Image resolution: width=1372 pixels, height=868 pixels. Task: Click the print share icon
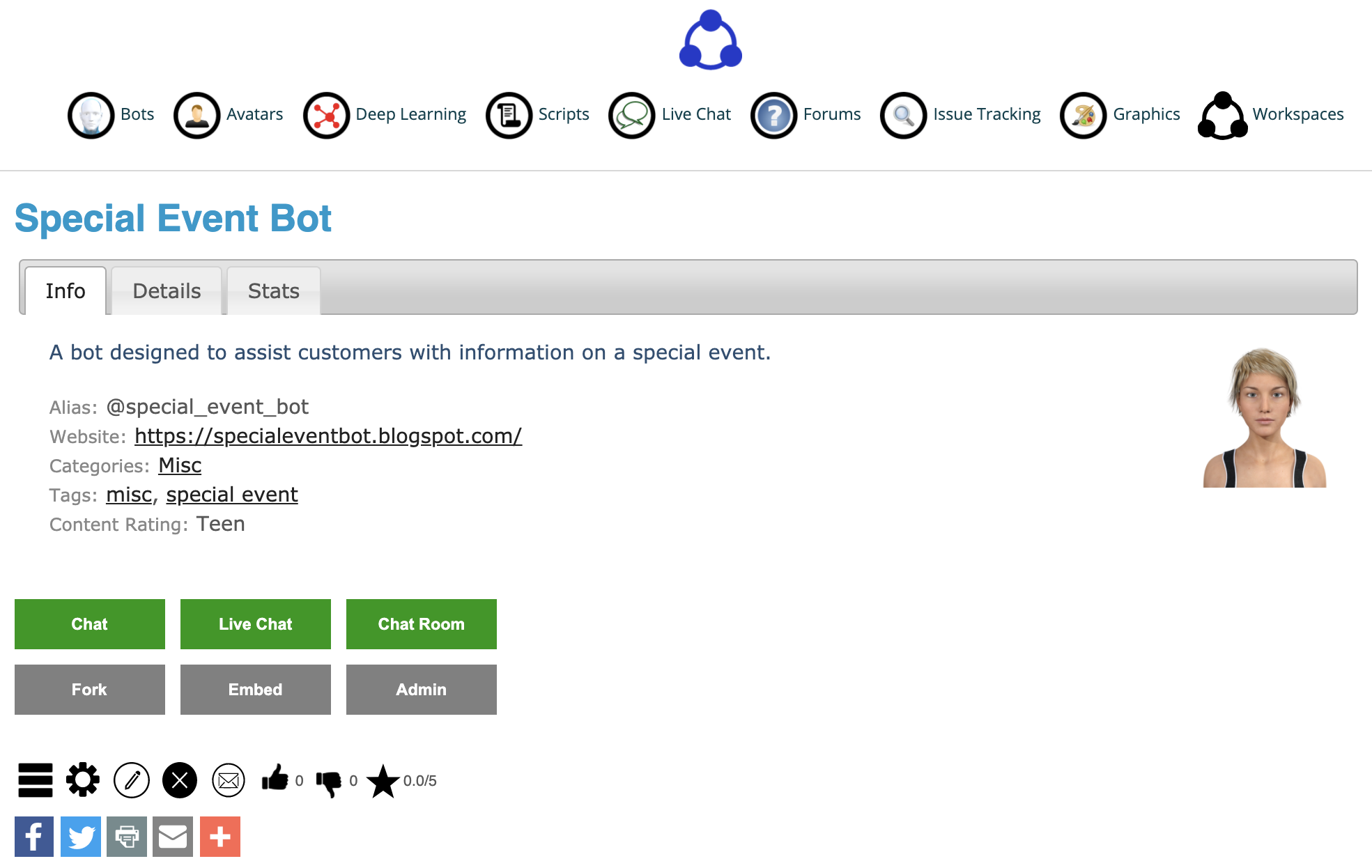(x=127, y=837)
